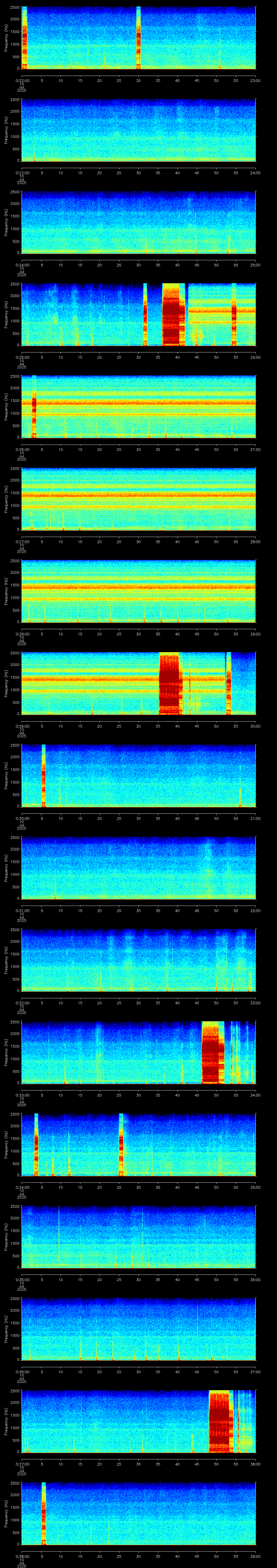Click the spectrogram panel starting at 0:33:00
Viewport: 277px width, 1568px height.
(x=139, y=1052)
